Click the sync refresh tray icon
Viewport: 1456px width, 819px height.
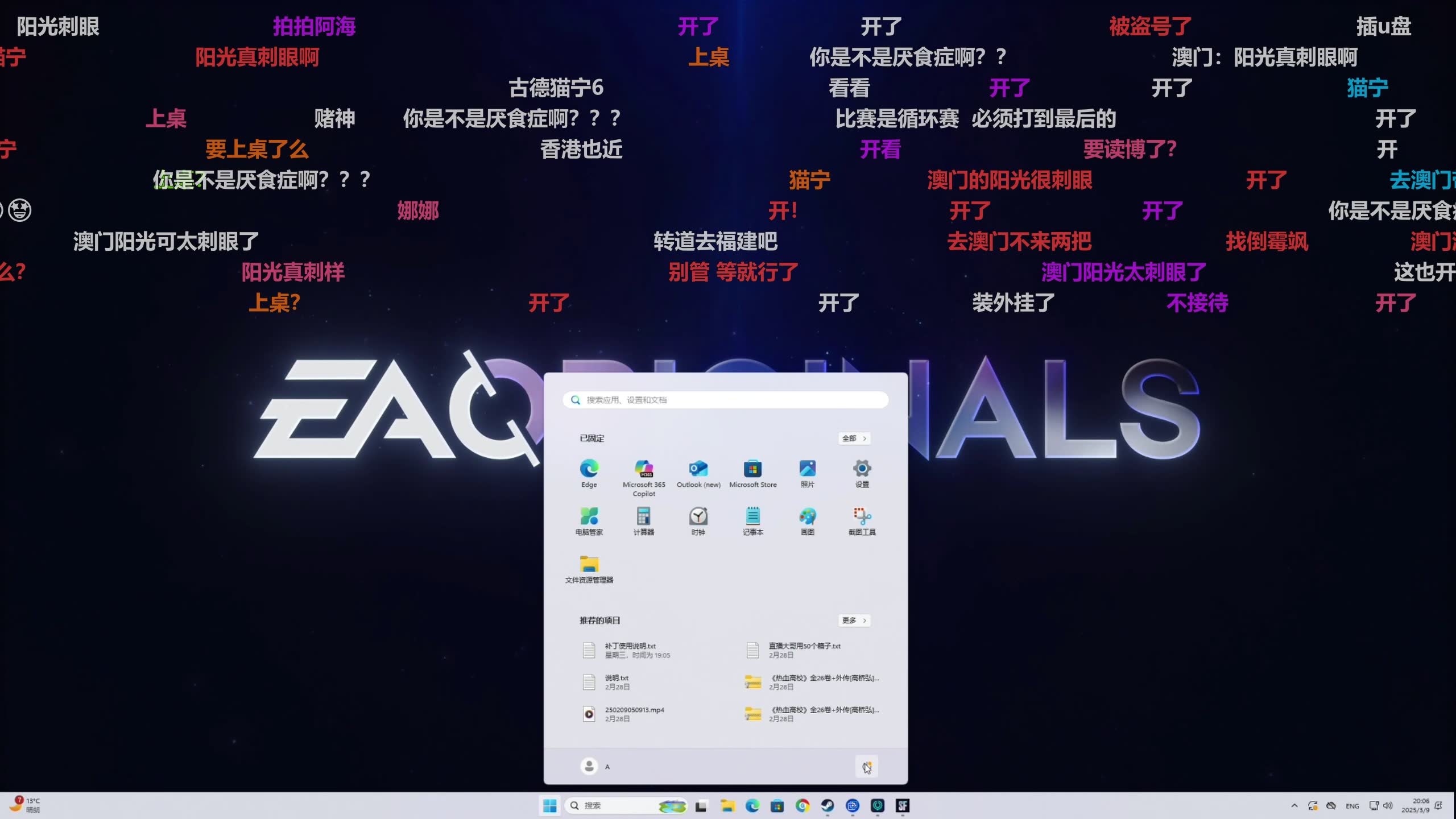click(1313, 805)
